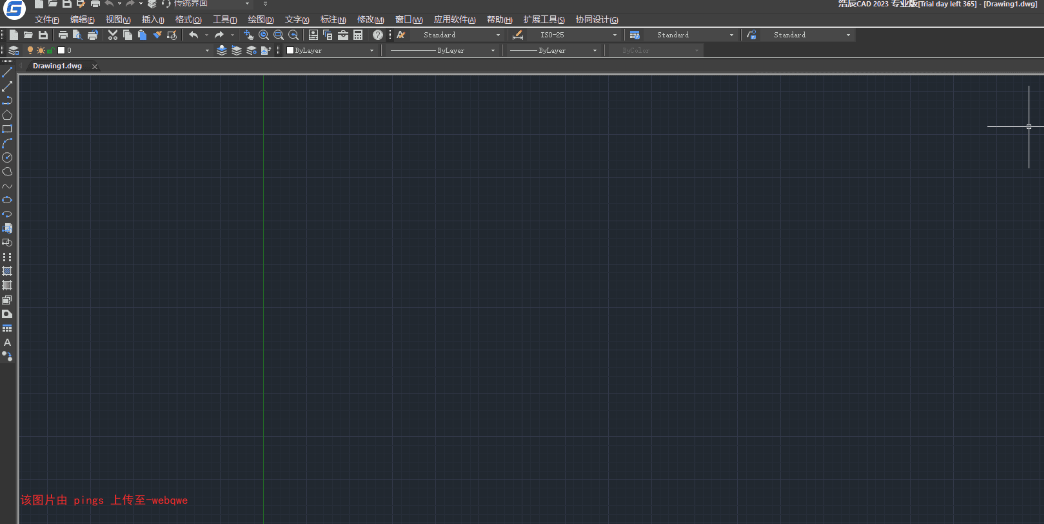Switch to Drawing1.dwg tab
Viewport: 1044px width, 524px height.
tap(57, 66)
